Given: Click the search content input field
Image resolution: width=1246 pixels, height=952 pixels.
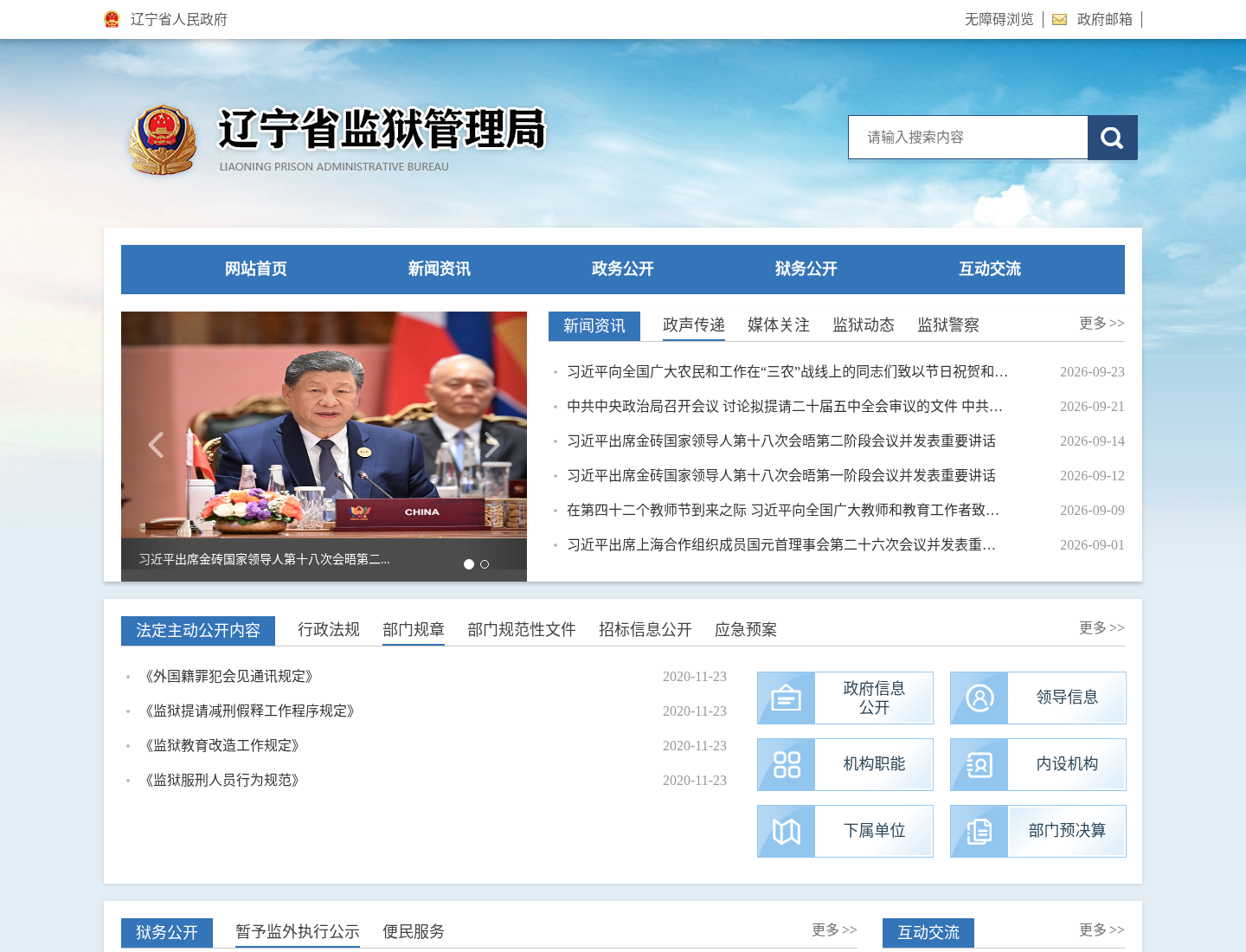Looking at the screenshot, I should tap(968, 138).
